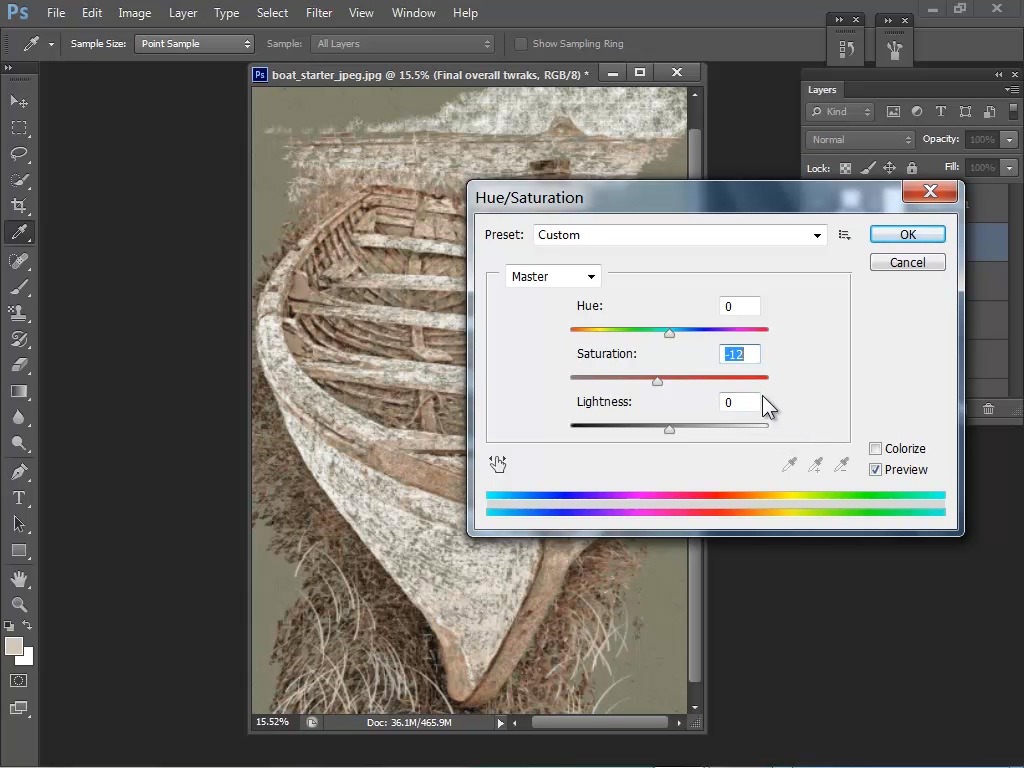This screenshot has height=768, width=1024.
Task: Select the Blur tool
Action: coord(19,418)
